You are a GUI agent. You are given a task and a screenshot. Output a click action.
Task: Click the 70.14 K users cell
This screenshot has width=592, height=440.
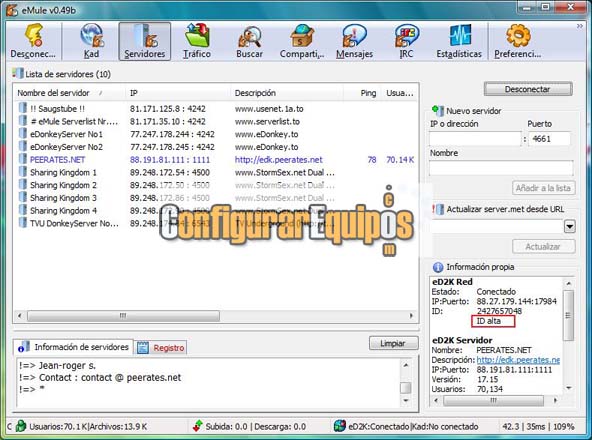pyautogui.click(x=400, y=160)
